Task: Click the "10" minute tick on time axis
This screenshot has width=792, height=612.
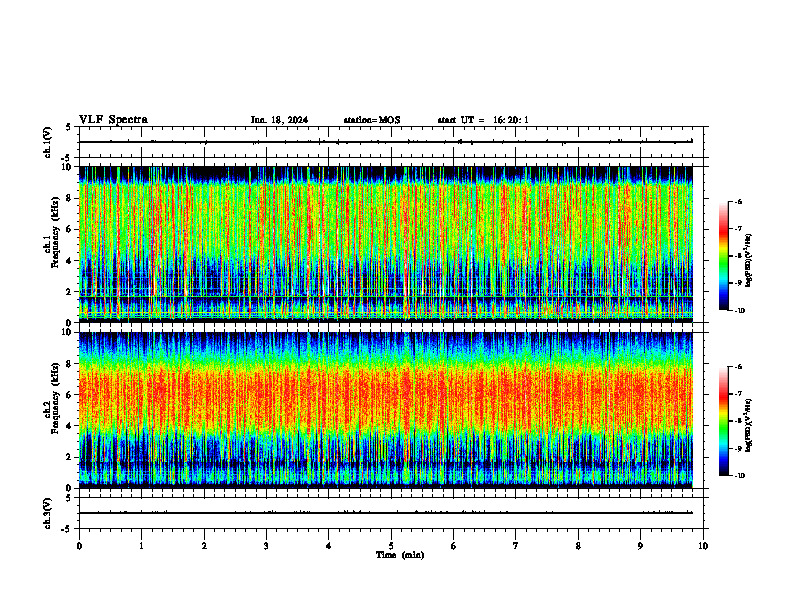Action: point(703,546)
